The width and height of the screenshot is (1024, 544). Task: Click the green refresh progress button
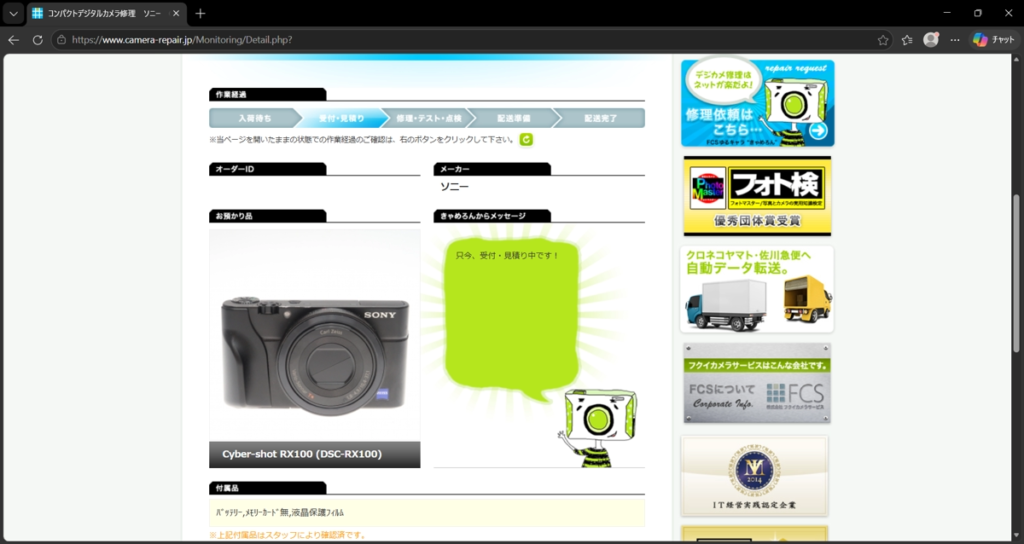pos(526,139)
